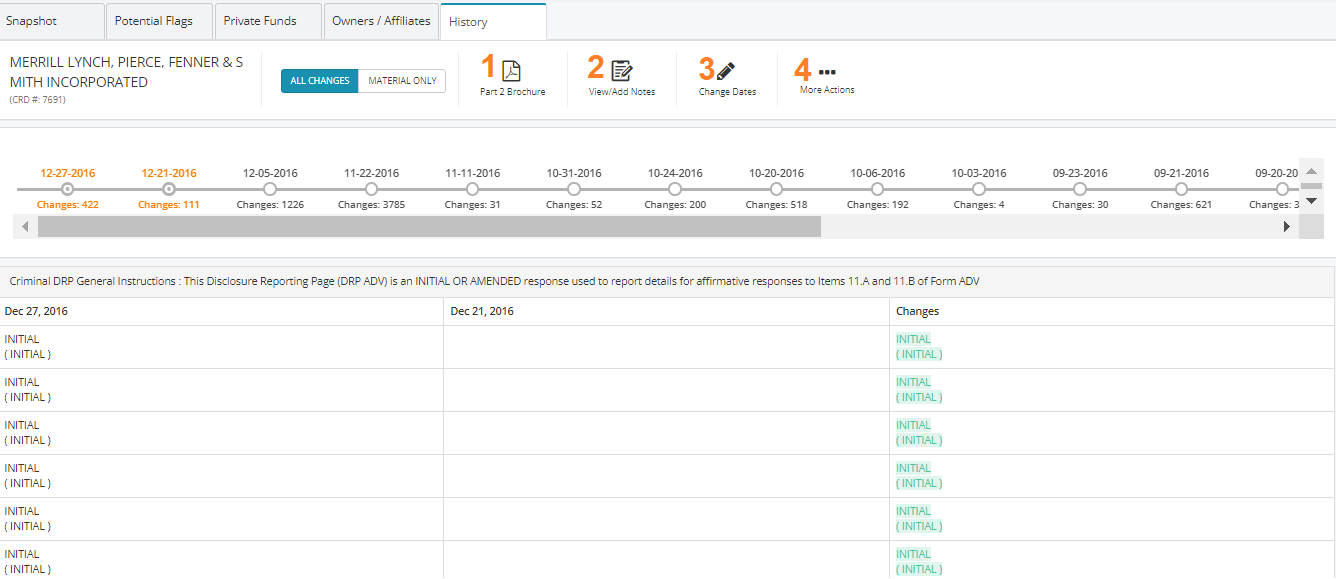1336x579 pixels.
Task: Select the History tab
Action: (493, 21)
